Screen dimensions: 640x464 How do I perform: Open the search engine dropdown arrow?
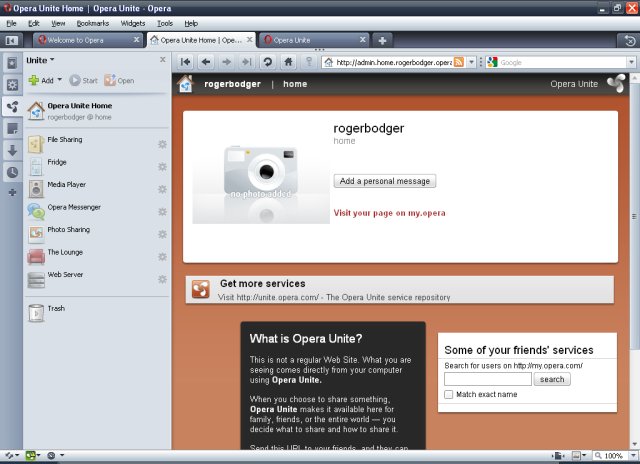pos(631,62)
